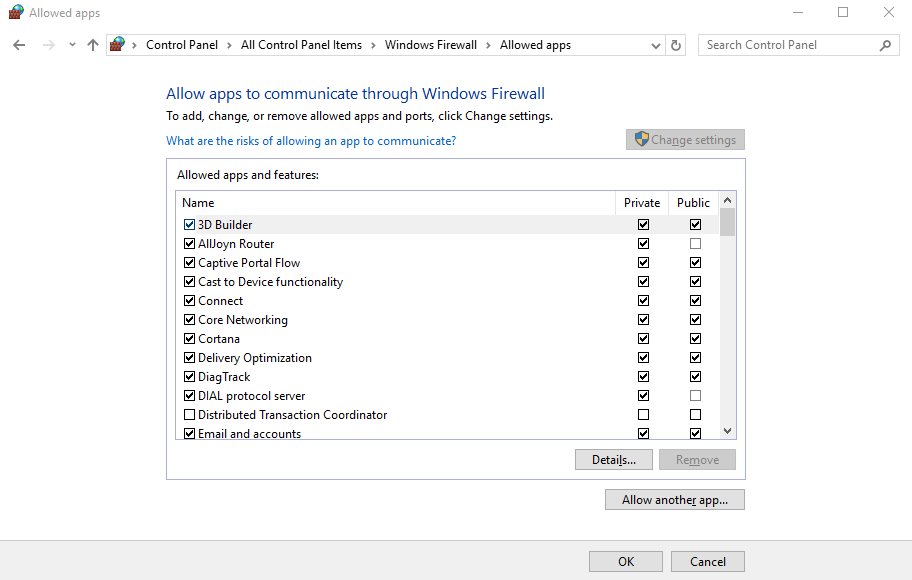This screenshot has width=912, height=580.
Task: Select the DiagTrack row text
Action: (224, 377)
